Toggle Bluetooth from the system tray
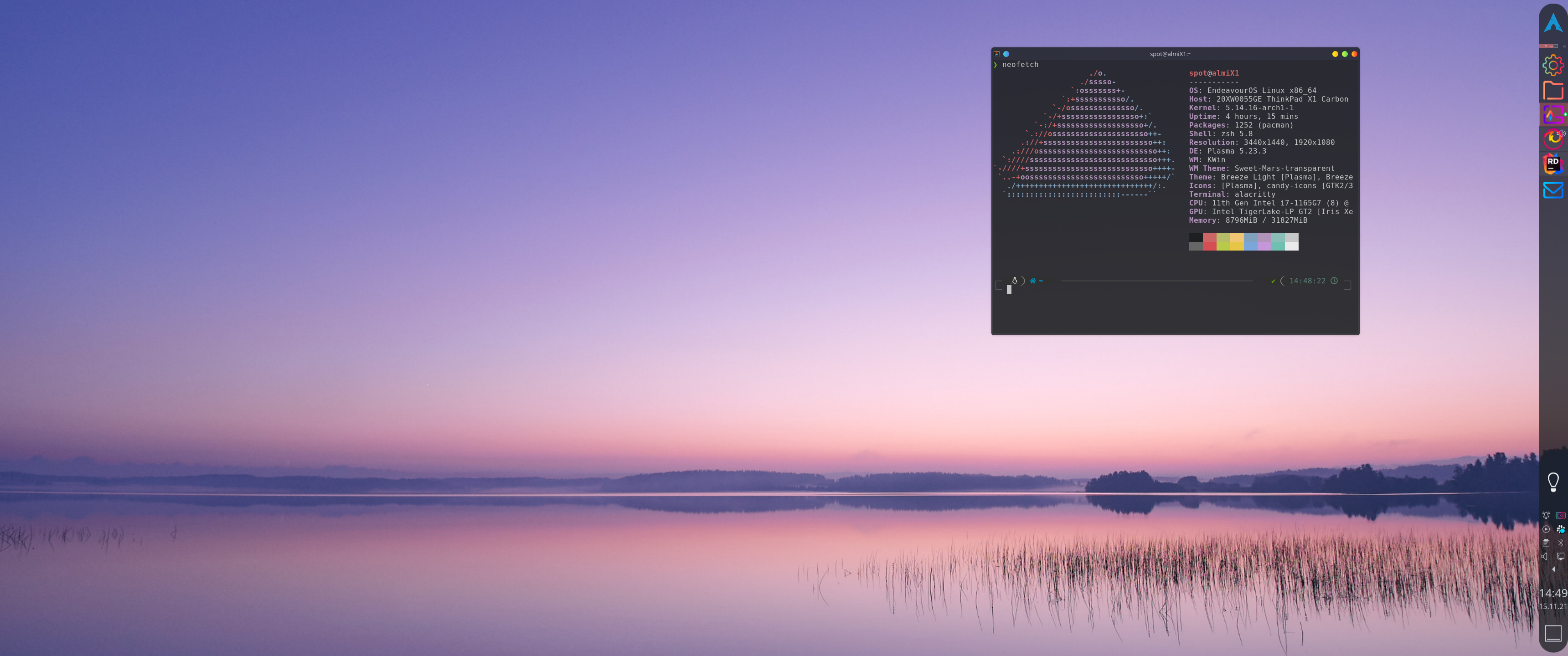 1560,543
